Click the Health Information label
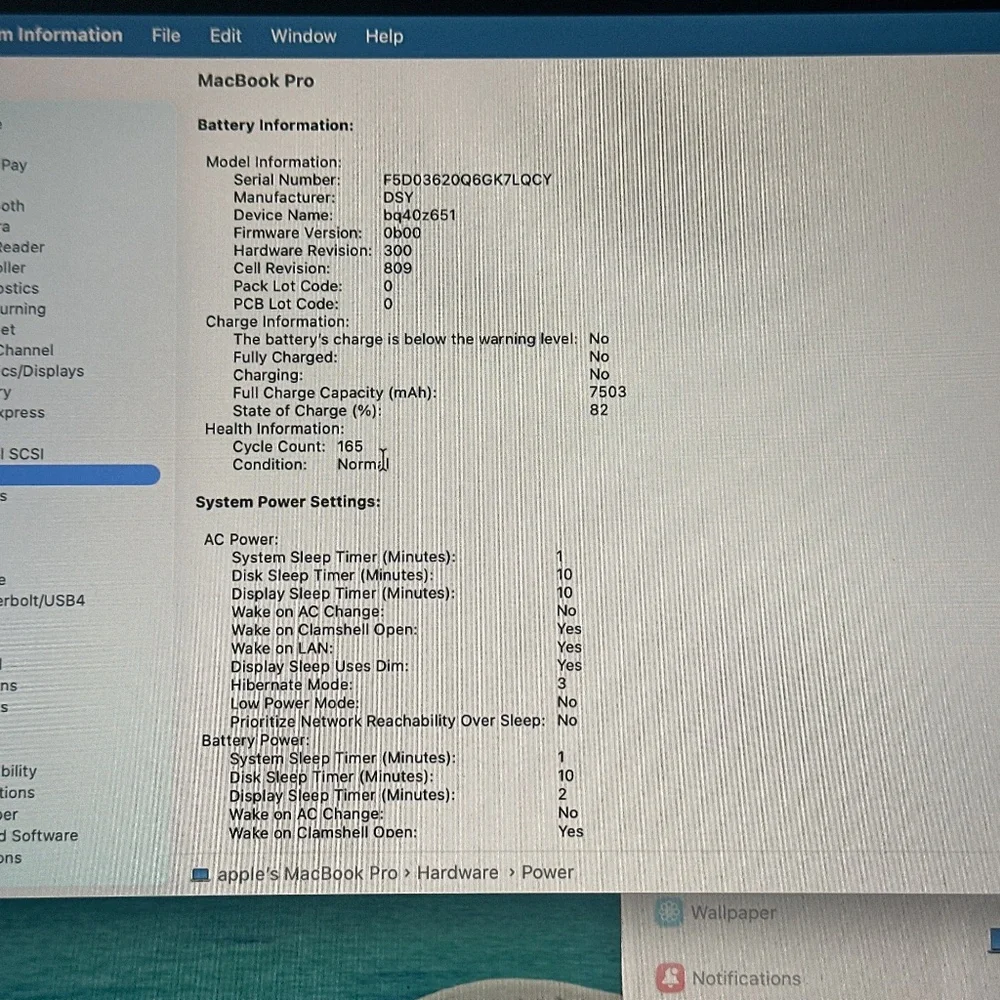The height and width of the screenshot is (1000, 1000). click(274, 429)
